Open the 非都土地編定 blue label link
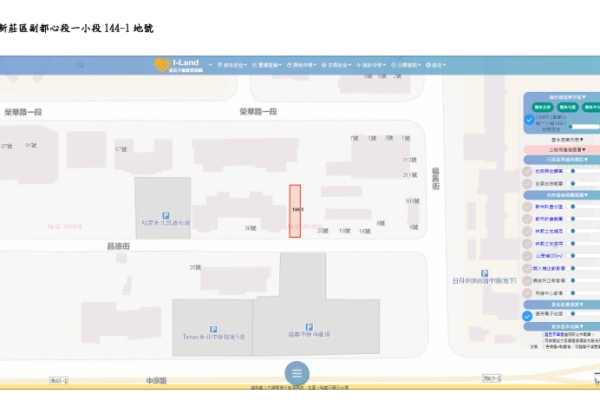The width and height of the screenshot is (600, 400). click(x=549, y=231)
